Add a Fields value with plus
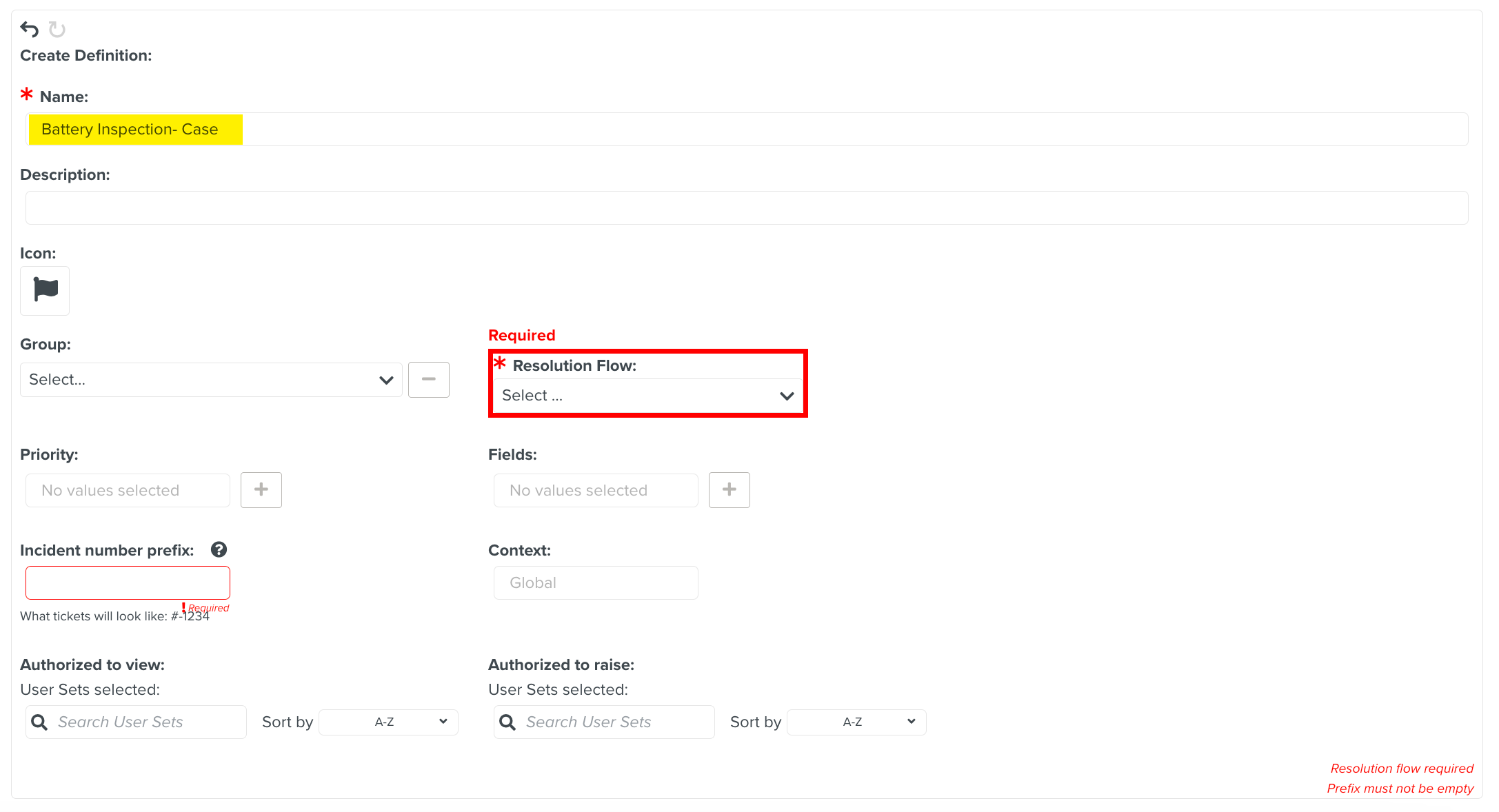 click(x=729, y=489)
